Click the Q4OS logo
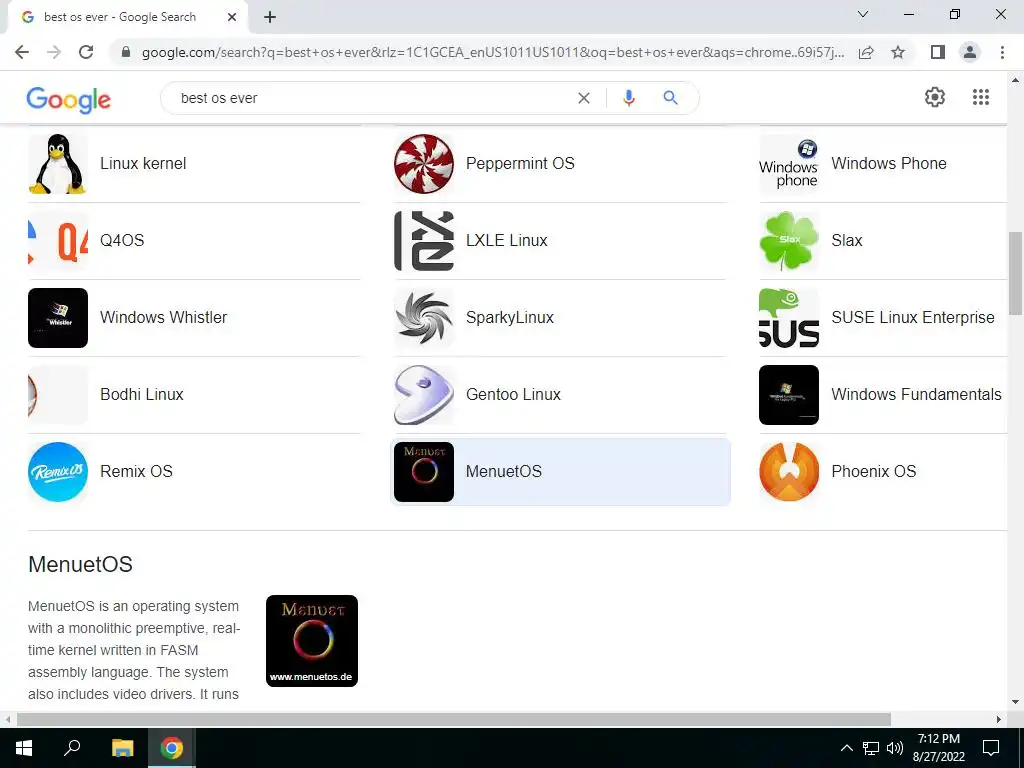The image size is (1024, 768). pos(57,241)
